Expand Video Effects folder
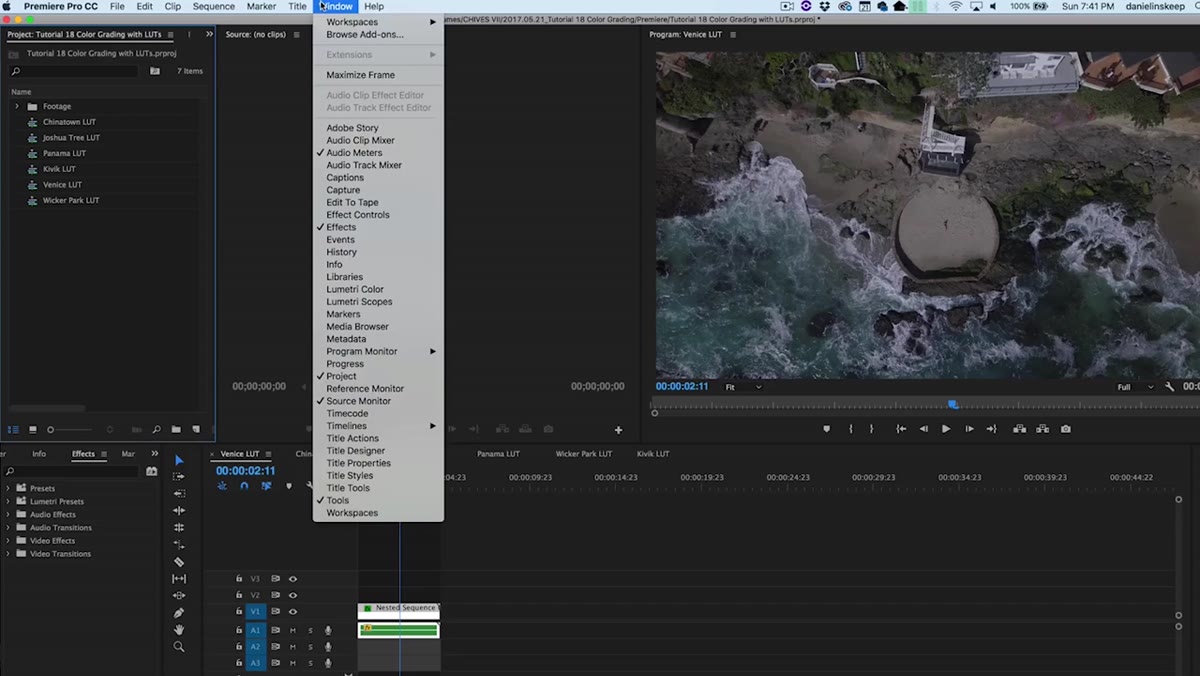 pos(8,541)
